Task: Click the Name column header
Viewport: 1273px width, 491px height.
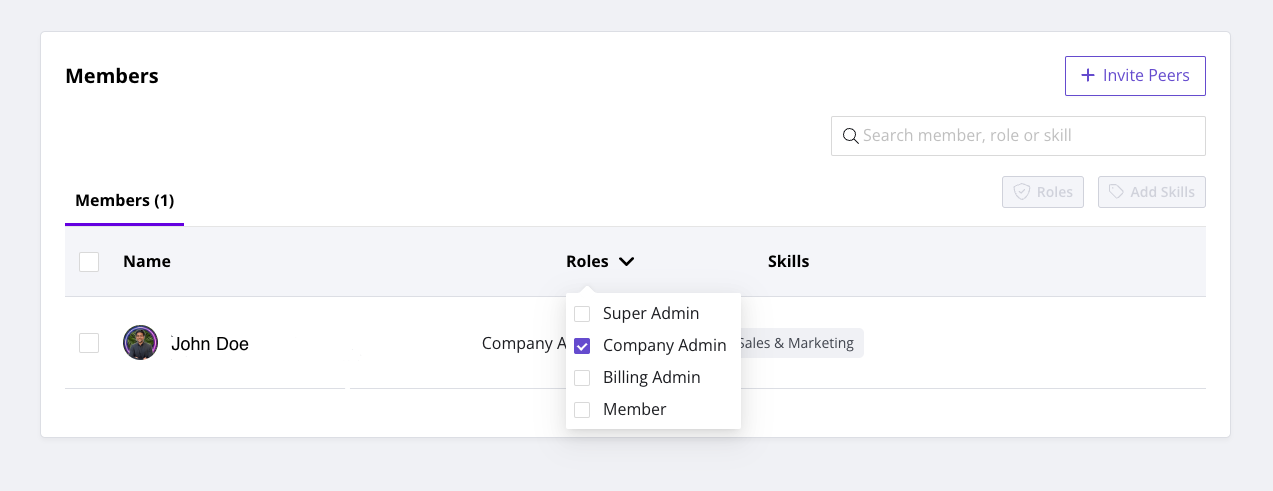Action: [147, 262]
